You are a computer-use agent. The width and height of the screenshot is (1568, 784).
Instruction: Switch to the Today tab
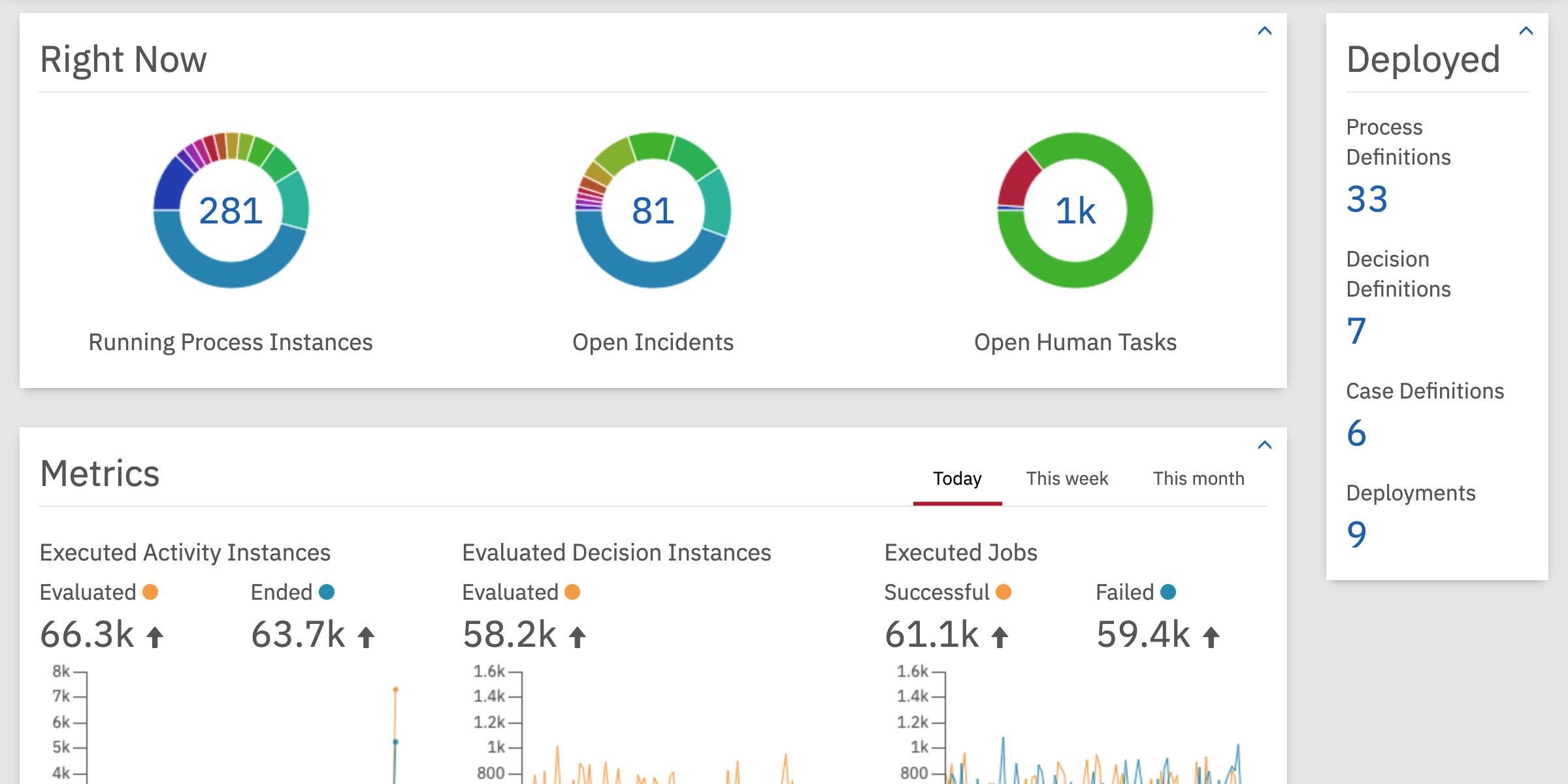pos(957,479)
